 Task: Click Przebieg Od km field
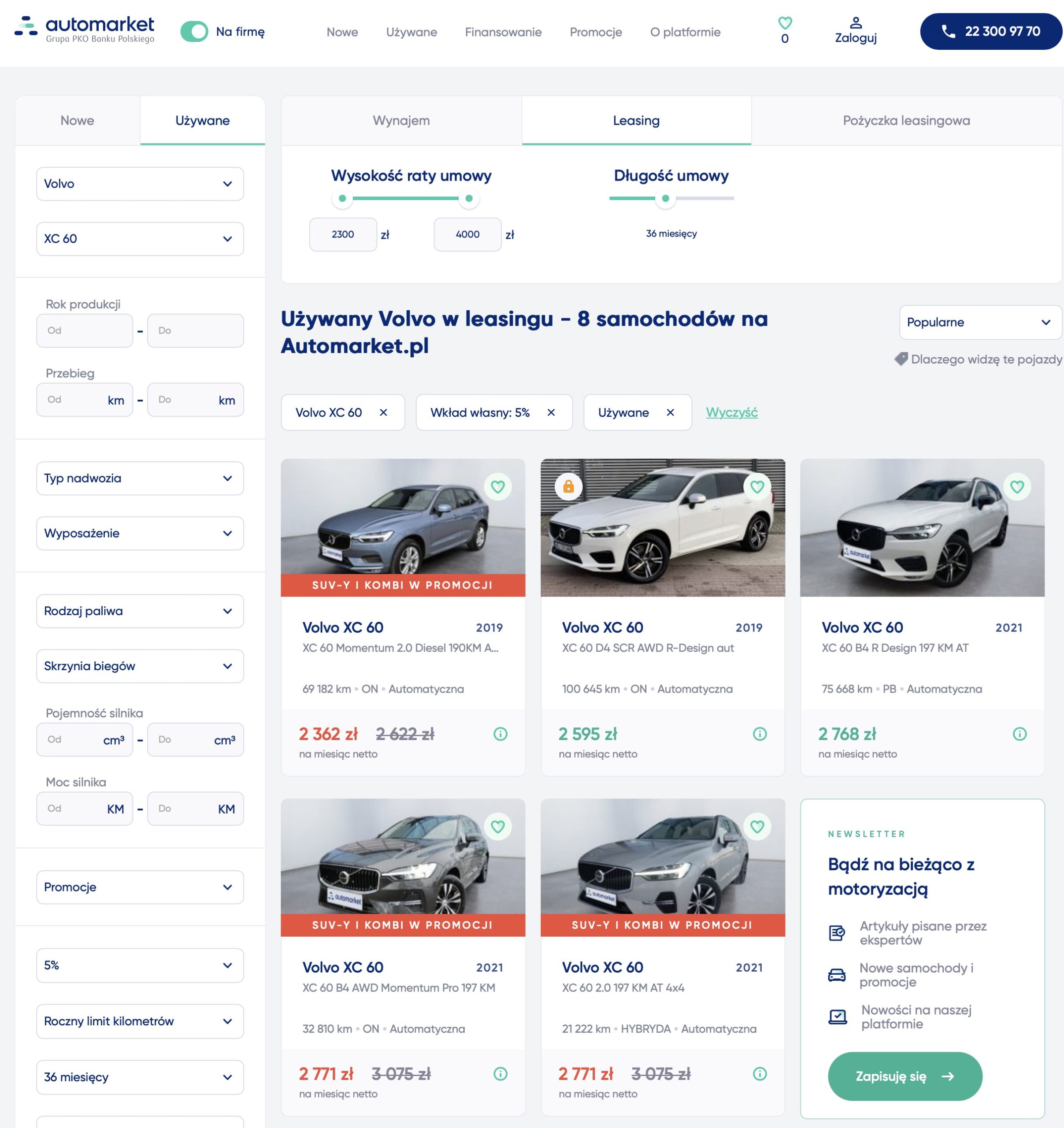[85, 400]
